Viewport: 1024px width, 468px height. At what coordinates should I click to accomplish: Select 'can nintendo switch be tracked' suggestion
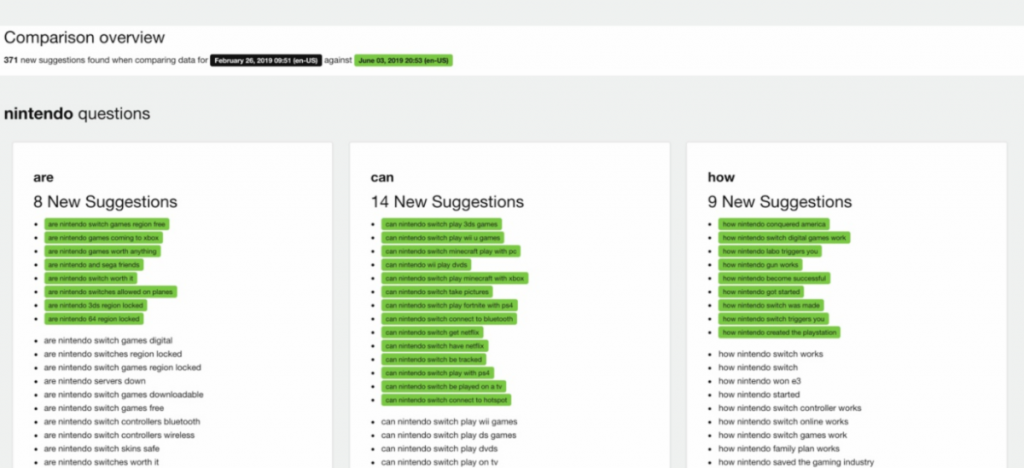(x=434, y=360)
